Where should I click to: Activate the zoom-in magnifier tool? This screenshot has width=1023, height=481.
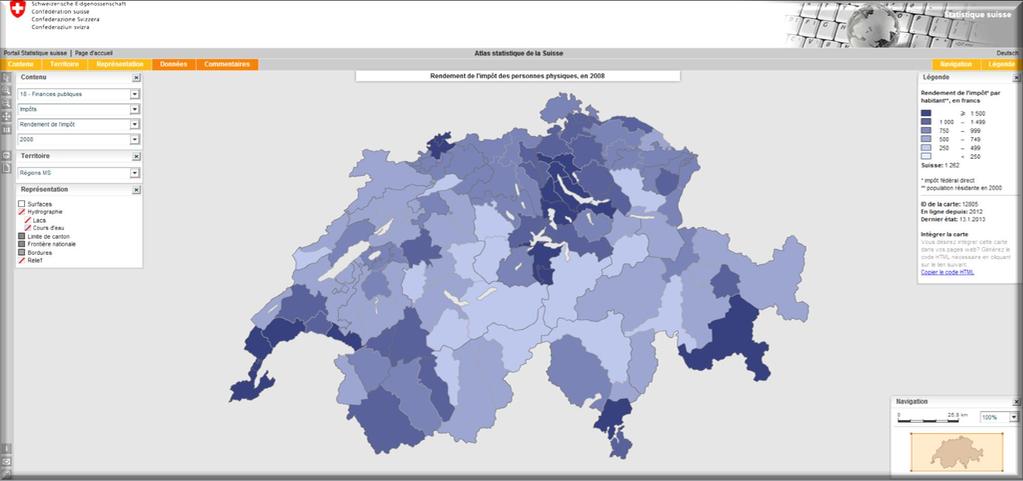(7, 90)
